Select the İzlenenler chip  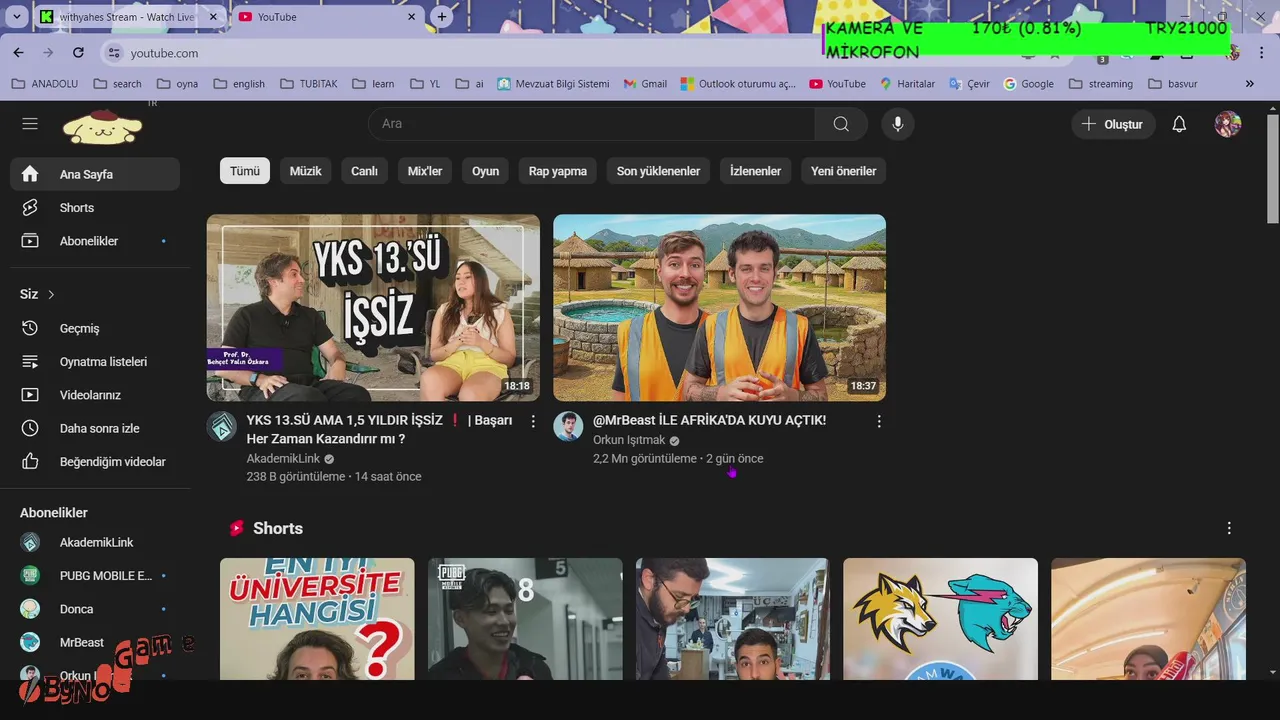click(755, 171)
